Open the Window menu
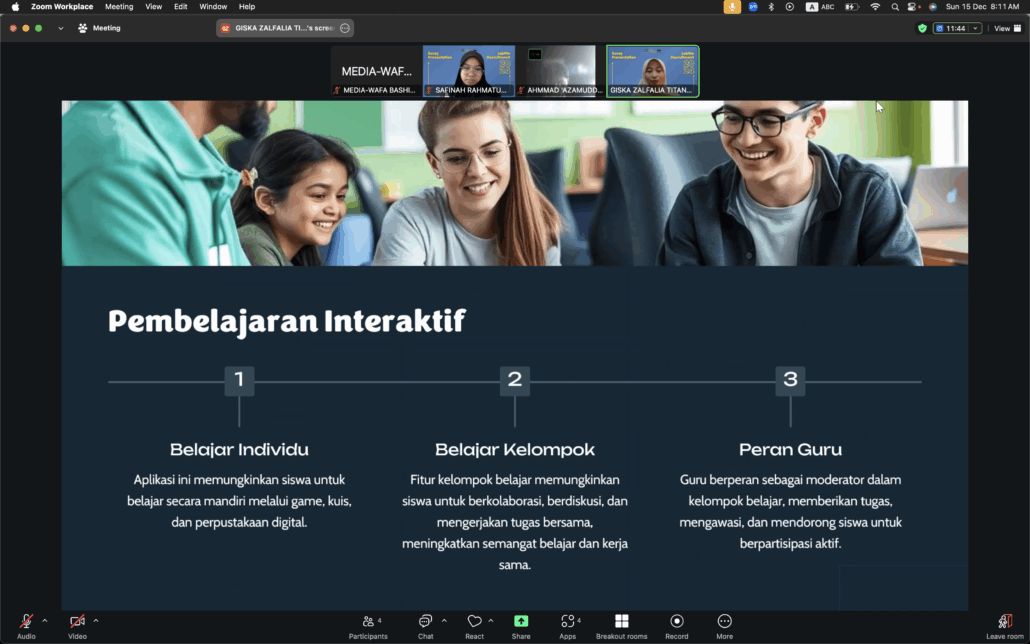Screen dimensions: 1030x644 [213, 7]
